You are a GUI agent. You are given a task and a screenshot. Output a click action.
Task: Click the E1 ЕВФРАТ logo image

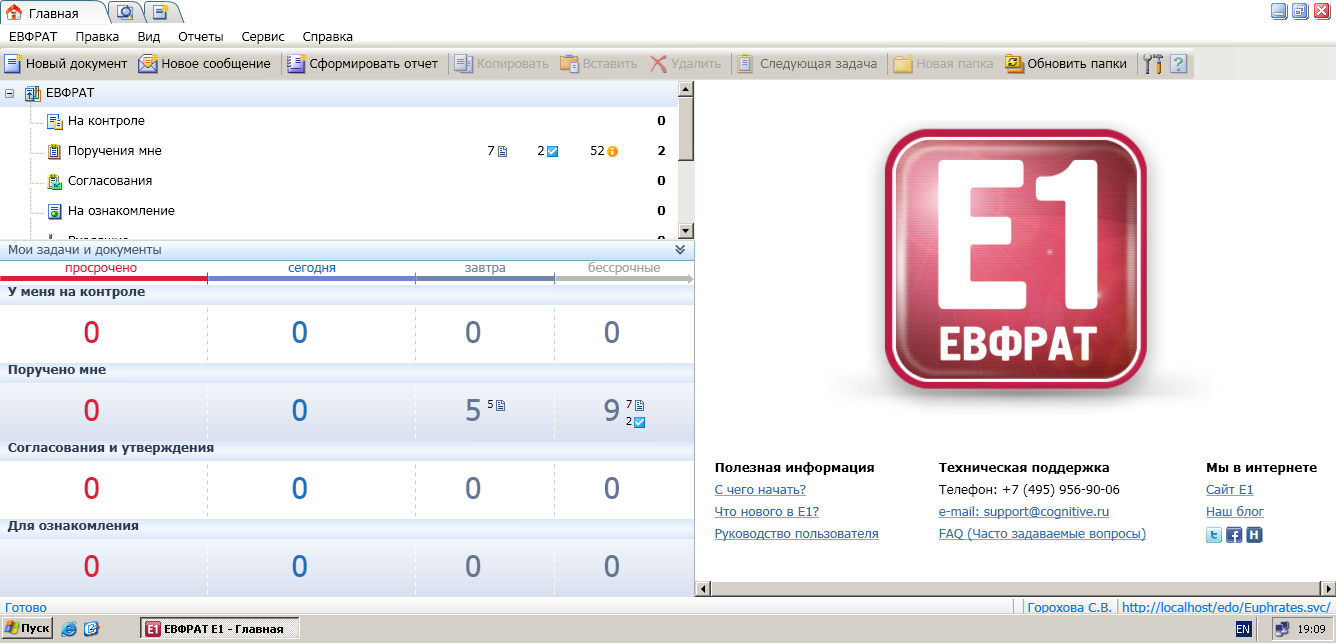(x=1016, y=260)
